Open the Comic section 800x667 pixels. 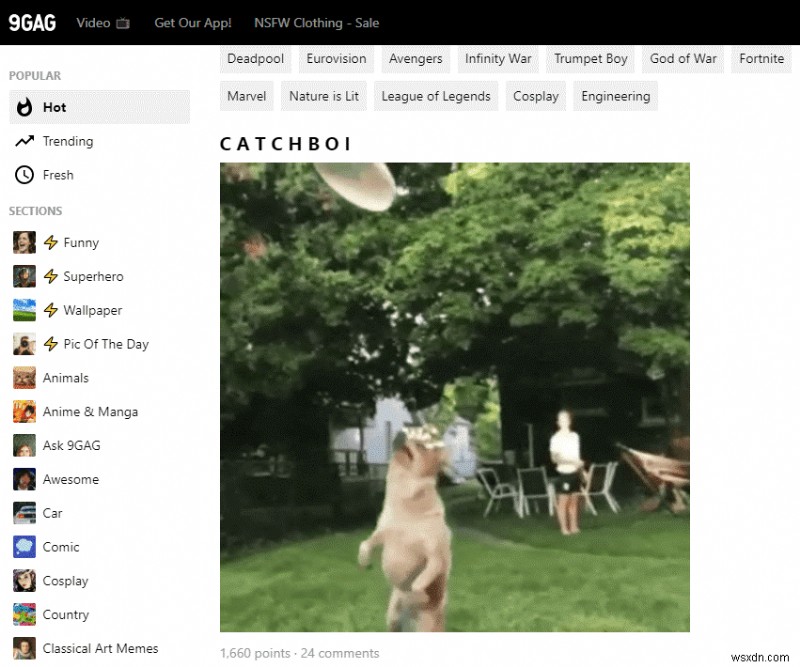click(61, 547)
